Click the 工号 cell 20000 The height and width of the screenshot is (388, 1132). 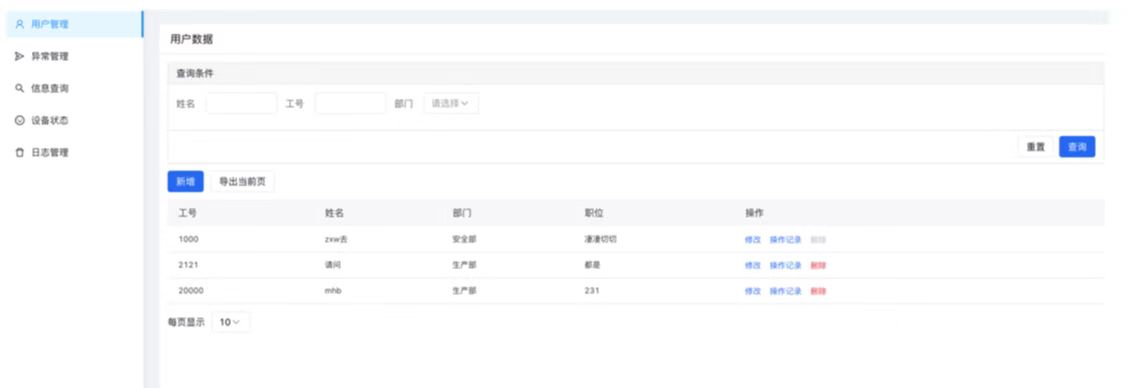[x=191, y=291]
